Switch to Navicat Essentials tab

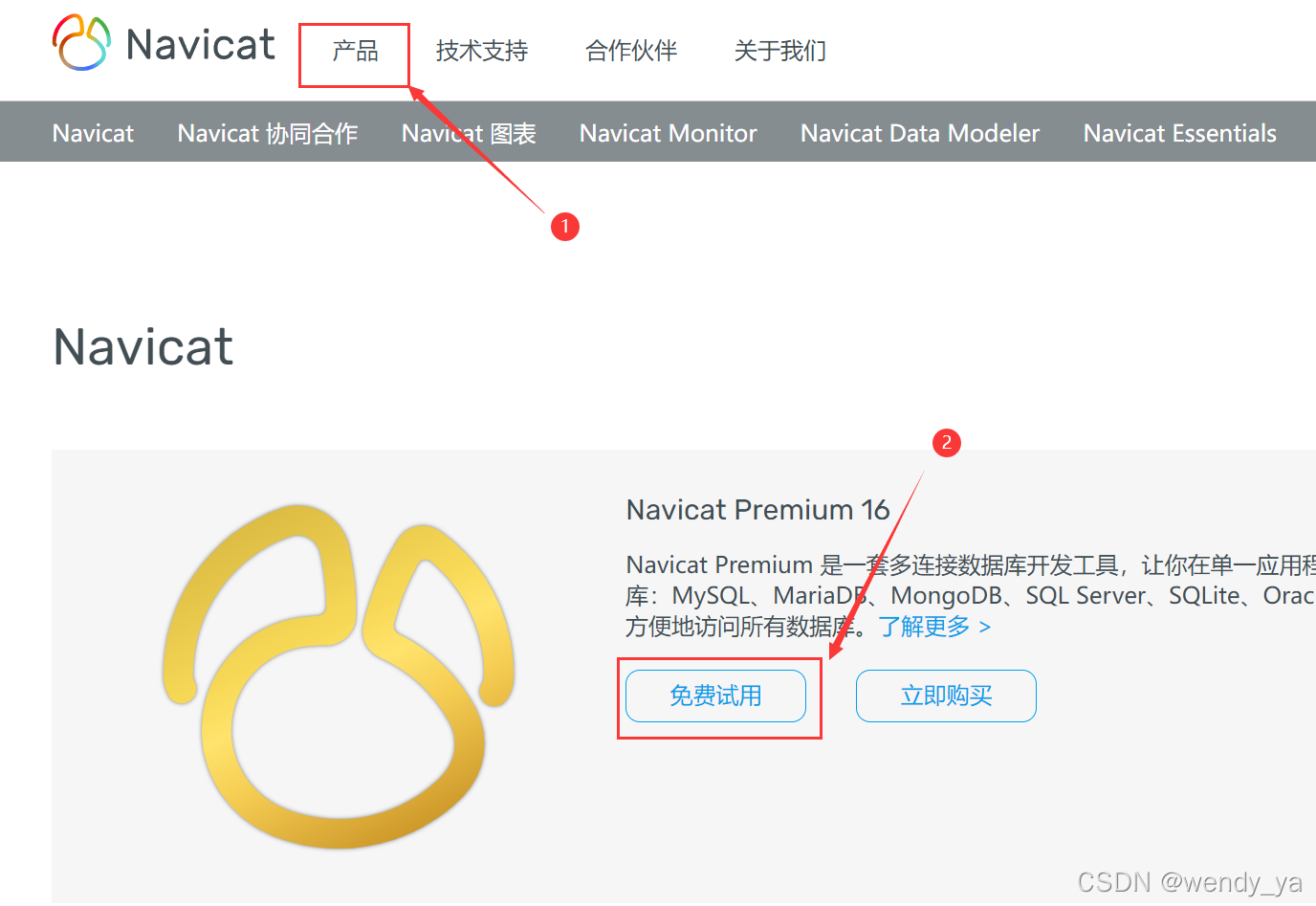[x=1180, y=133]
